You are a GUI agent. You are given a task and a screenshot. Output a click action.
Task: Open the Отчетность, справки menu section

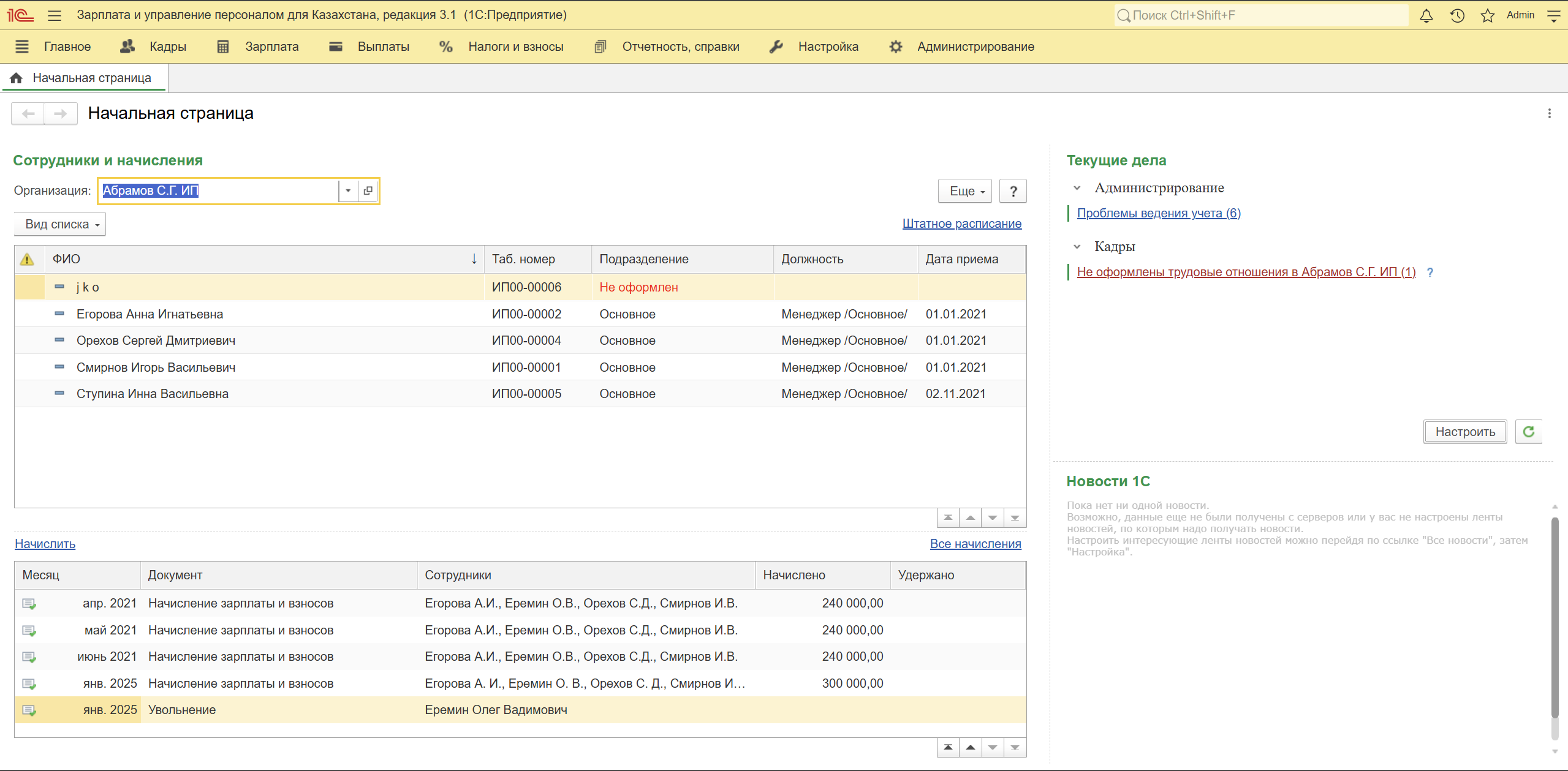667,47
